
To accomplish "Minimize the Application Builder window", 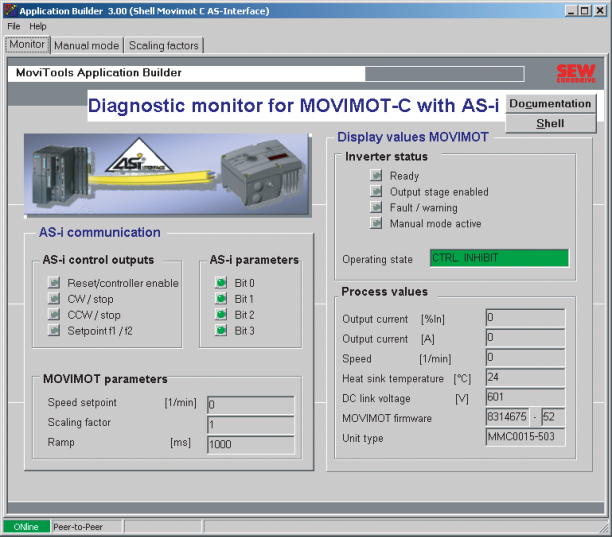I will pos(571,11).
